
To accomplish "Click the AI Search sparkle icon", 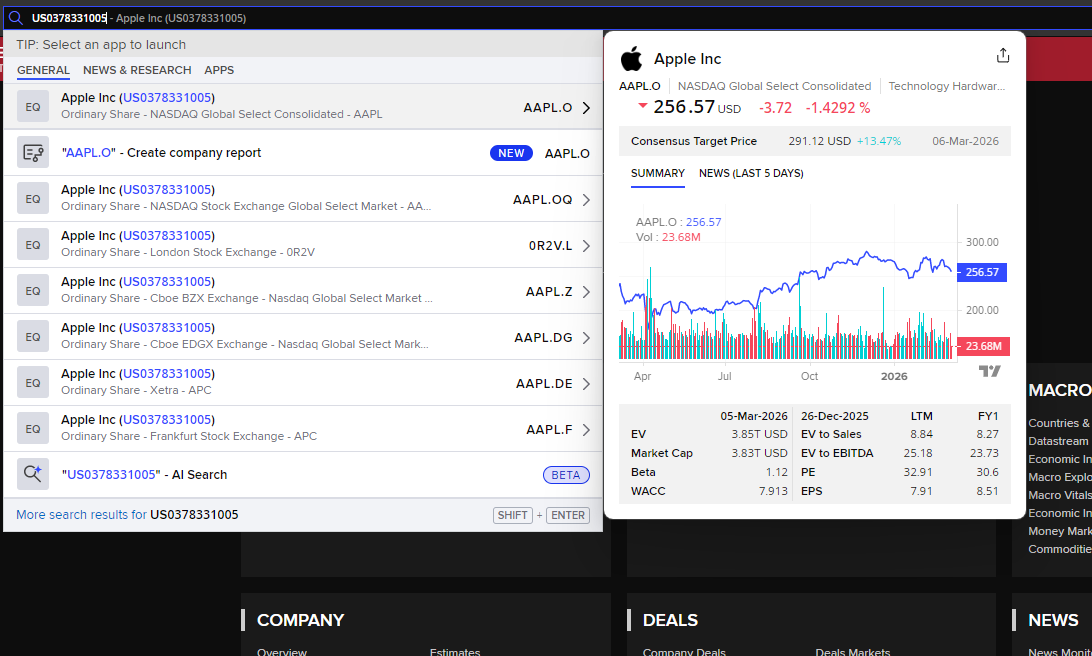I will (33, 474).
